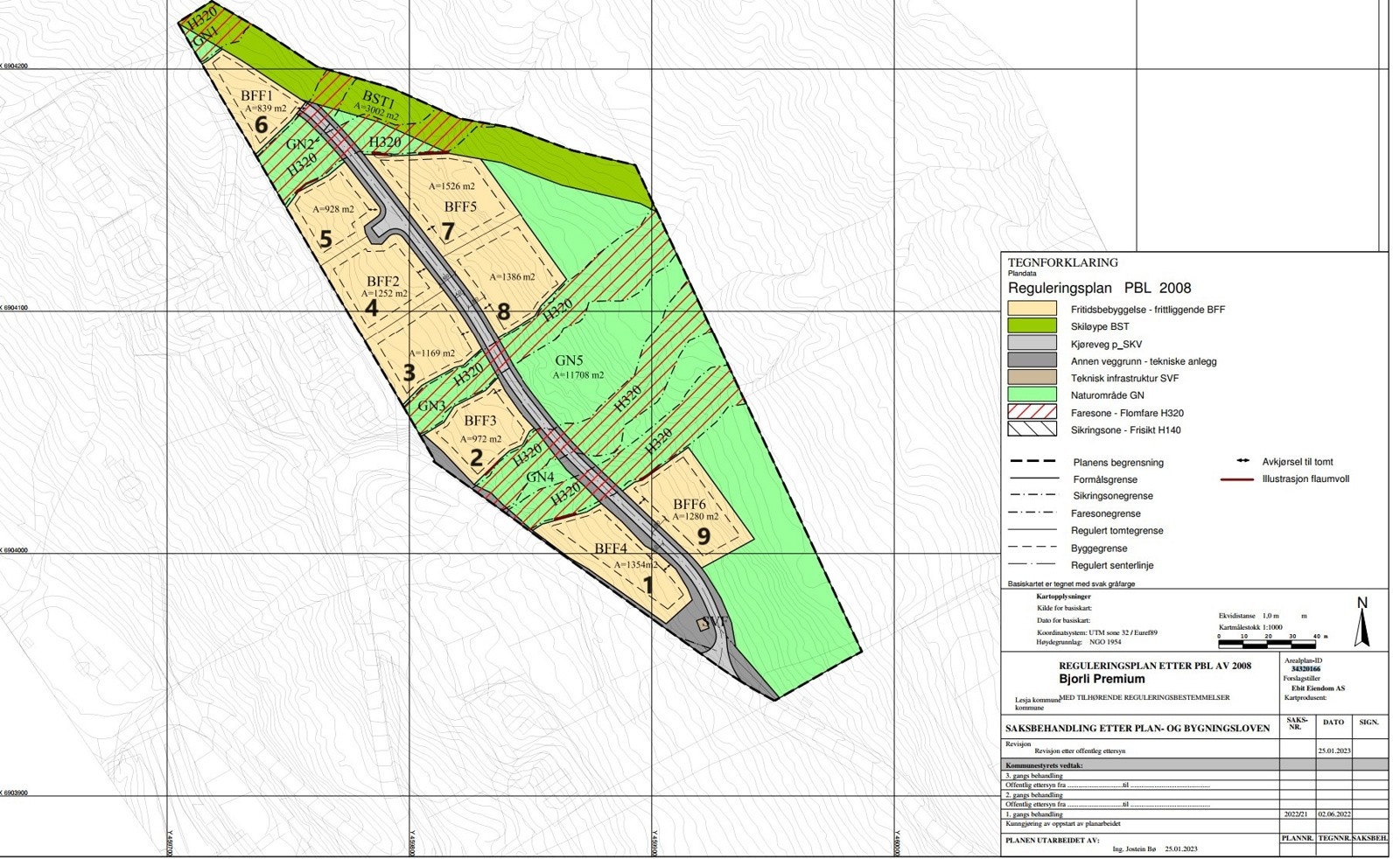Click bold plot number 4
The height and width of the screenshot is (859, 1400).
pos(371,308)
